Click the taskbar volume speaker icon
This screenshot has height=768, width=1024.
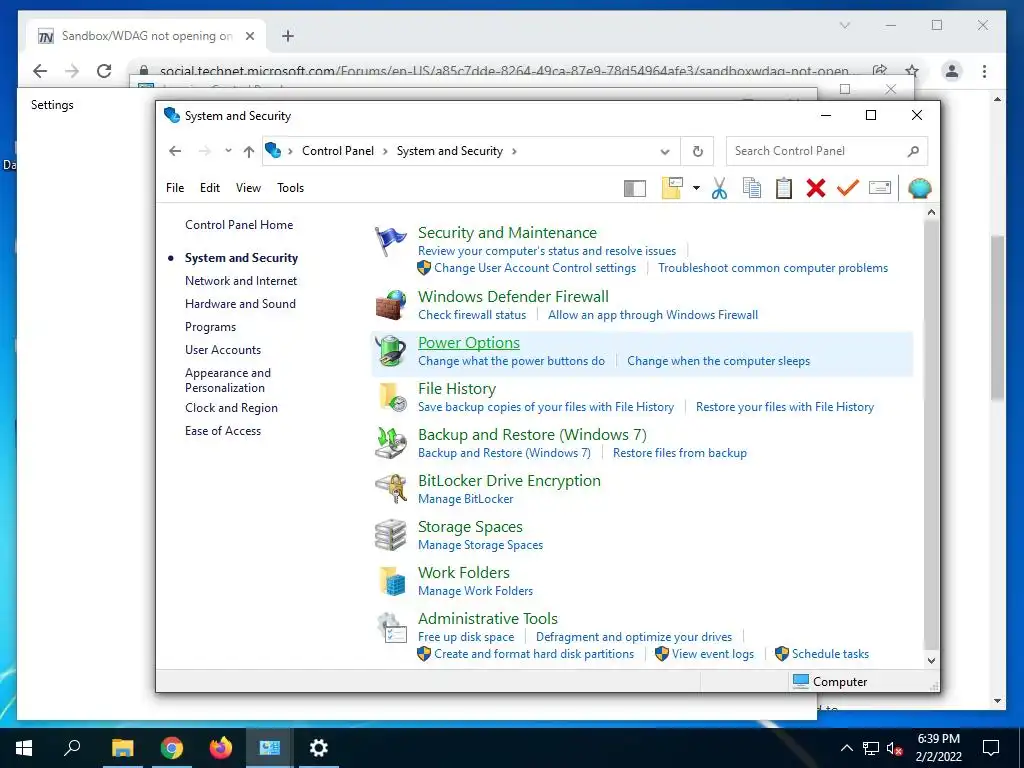pyautogui.click(x=895, y=748)
